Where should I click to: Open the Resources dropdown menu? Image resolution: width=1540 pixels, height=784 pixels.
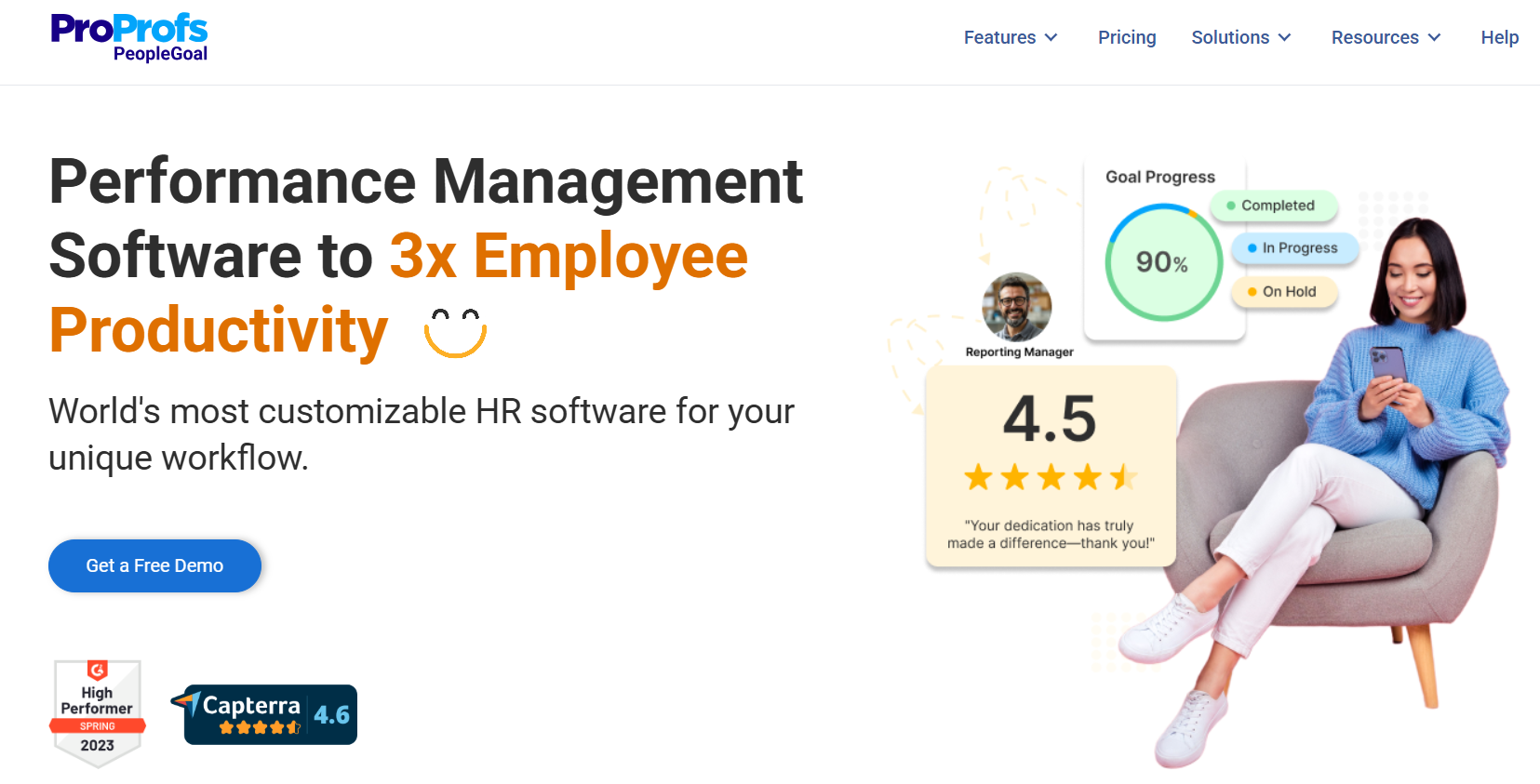[1385, 38]
